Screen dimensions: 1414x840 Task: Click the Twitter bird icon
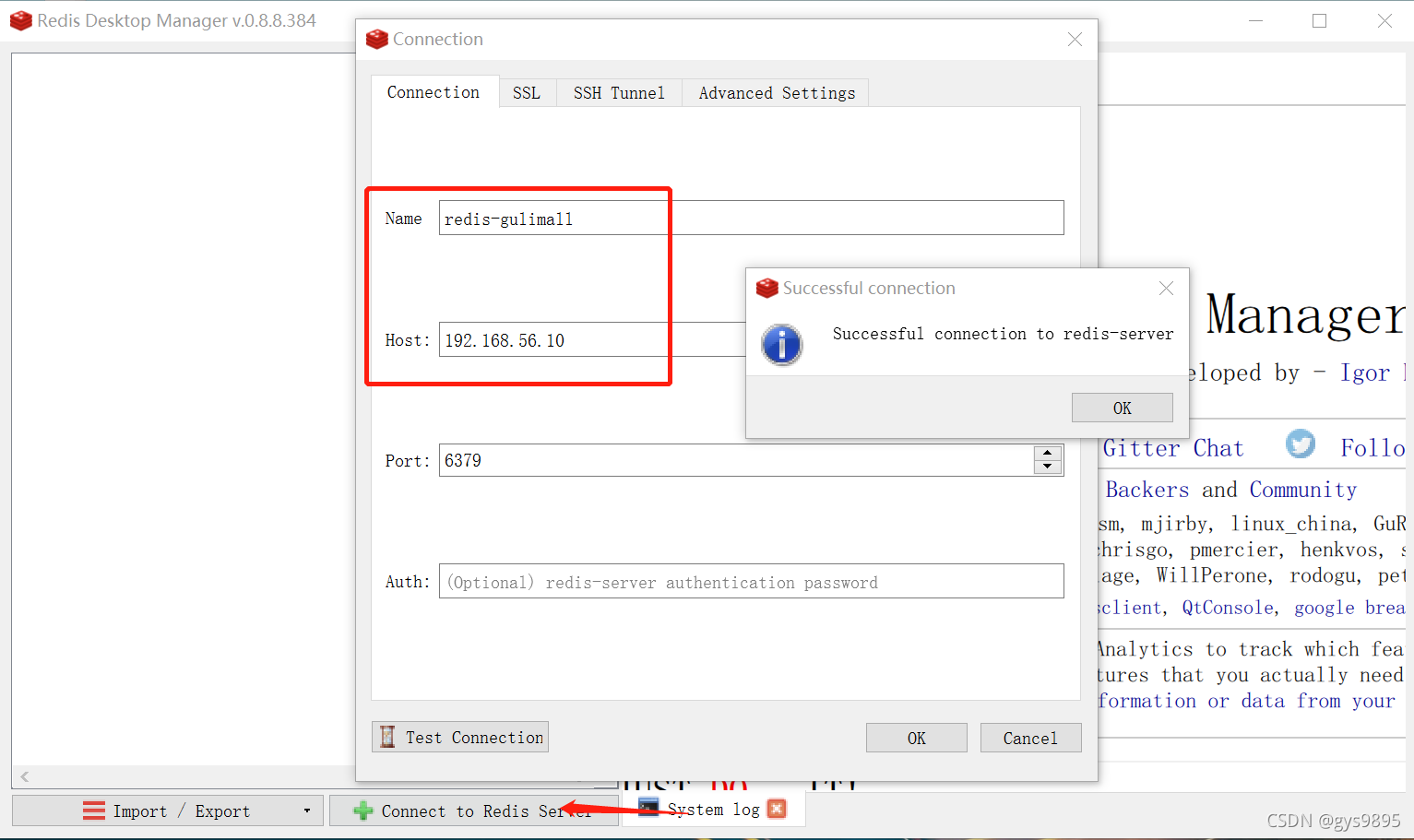[1301, 444]
